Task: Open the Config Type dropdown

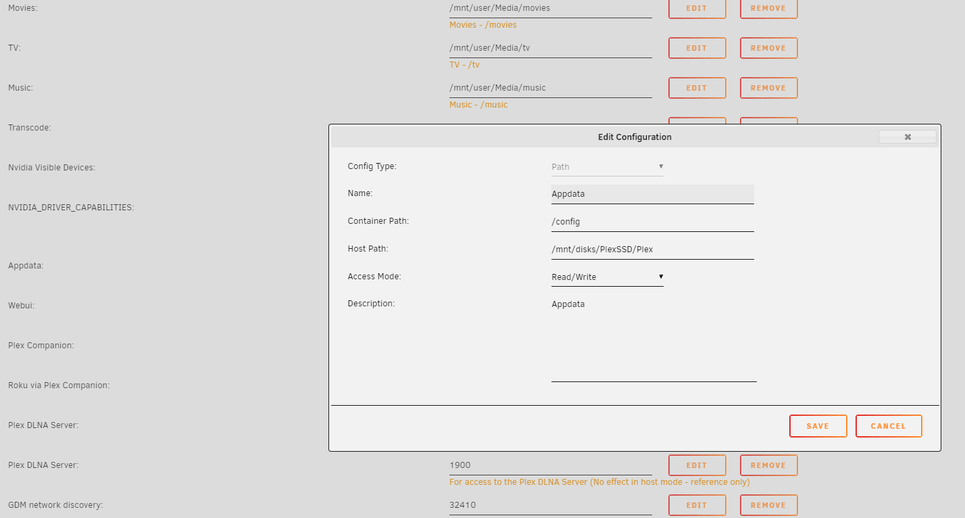Action: (607, 167)
